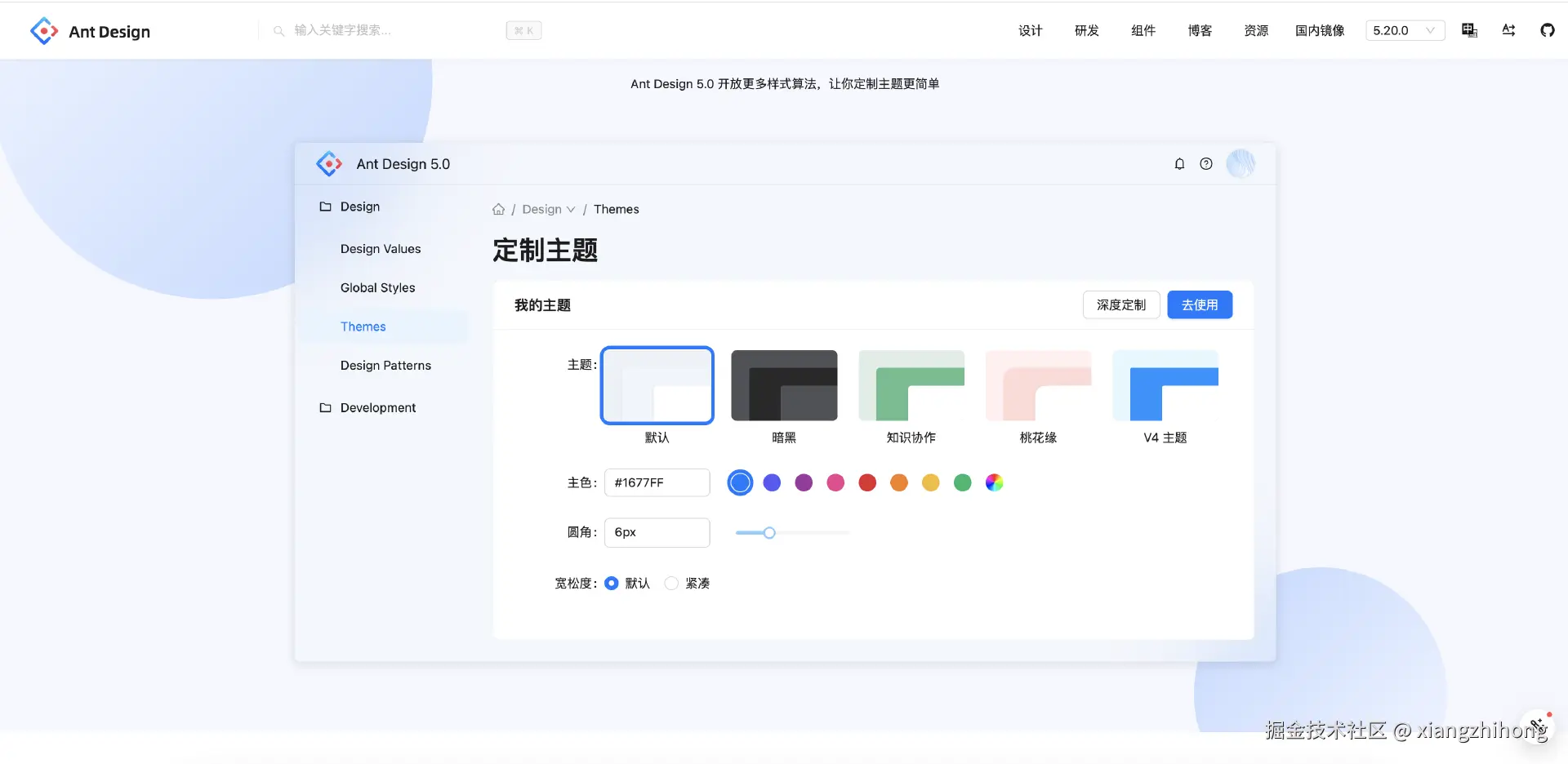1568x764 pixels.
Task: Focus the keyword search input
Action: click(392, 30)
